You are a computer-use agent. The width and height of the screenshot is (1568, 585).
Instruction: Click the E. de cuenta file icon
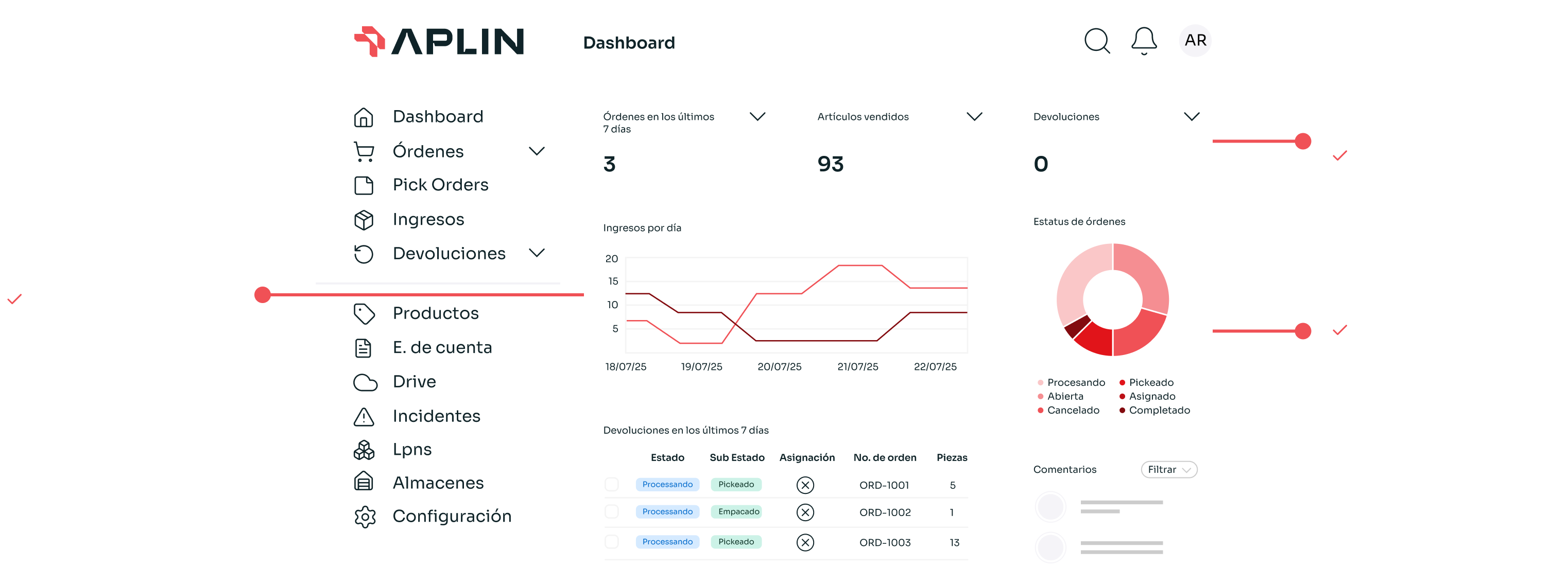(x=364, y=348)
